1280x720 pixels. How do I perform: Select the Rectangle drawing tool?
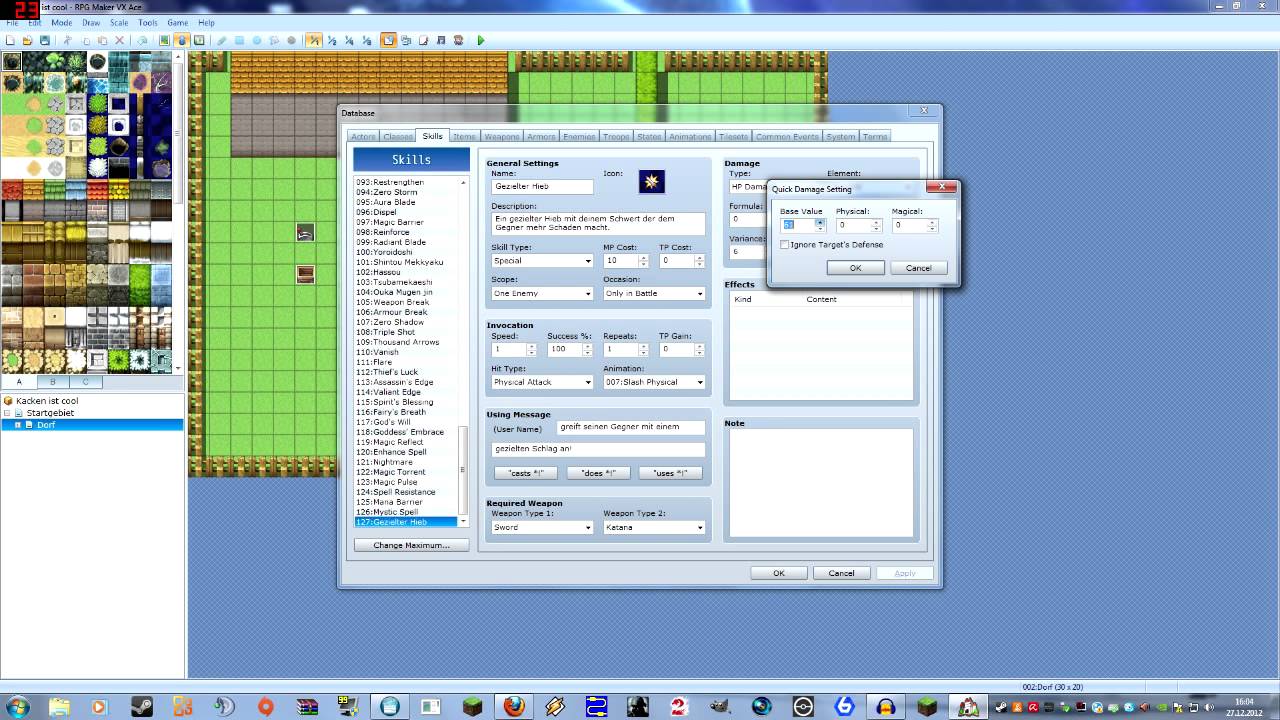(239, 40)
